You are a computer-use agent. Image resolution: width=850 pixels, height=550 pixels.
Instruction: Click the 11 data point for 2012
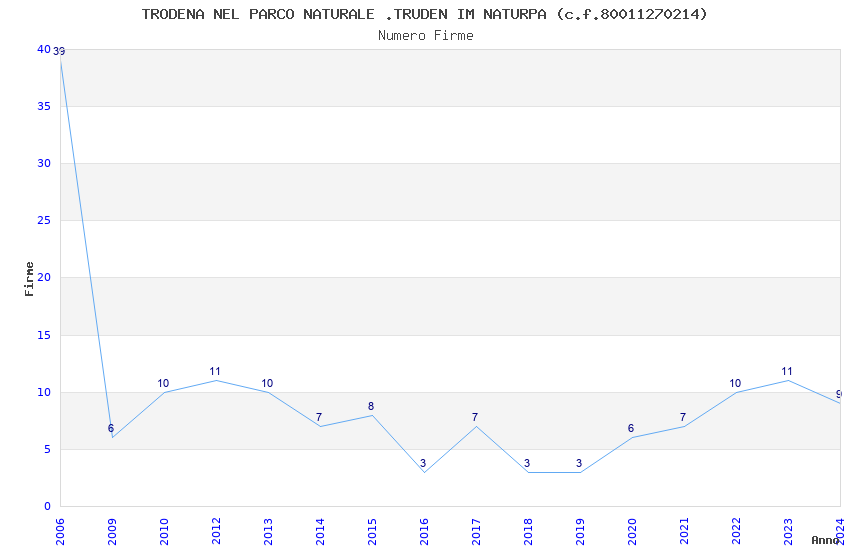pos(216,380)
